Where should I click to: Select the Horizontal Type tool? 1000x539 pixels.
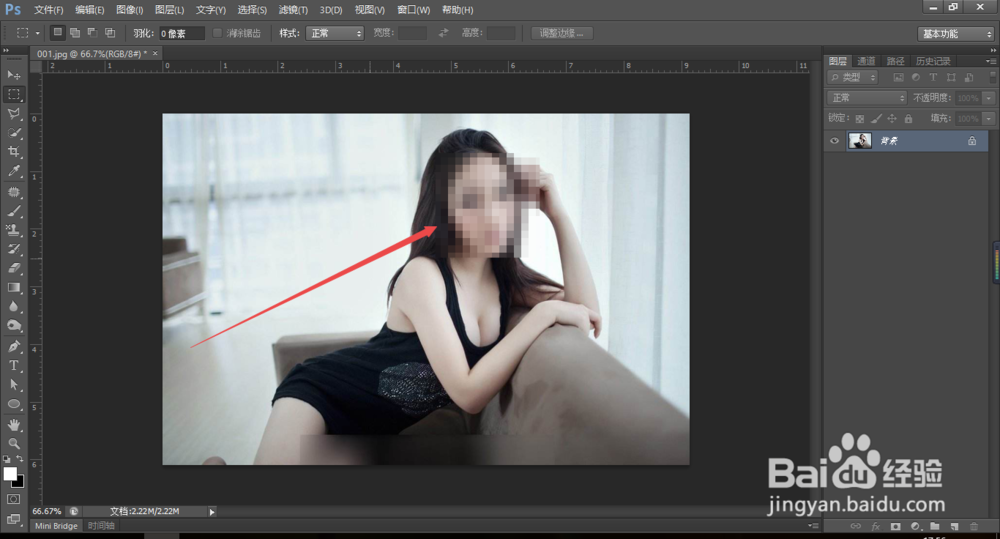[x=13, y=365]
